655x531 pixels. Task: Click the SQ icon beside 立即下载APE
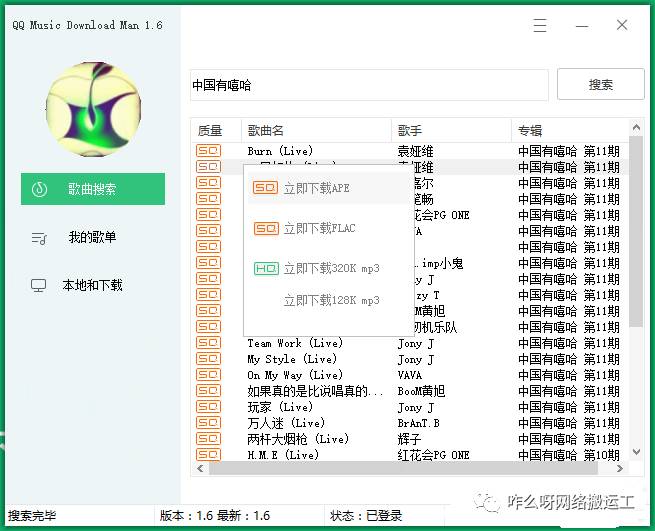265,188
